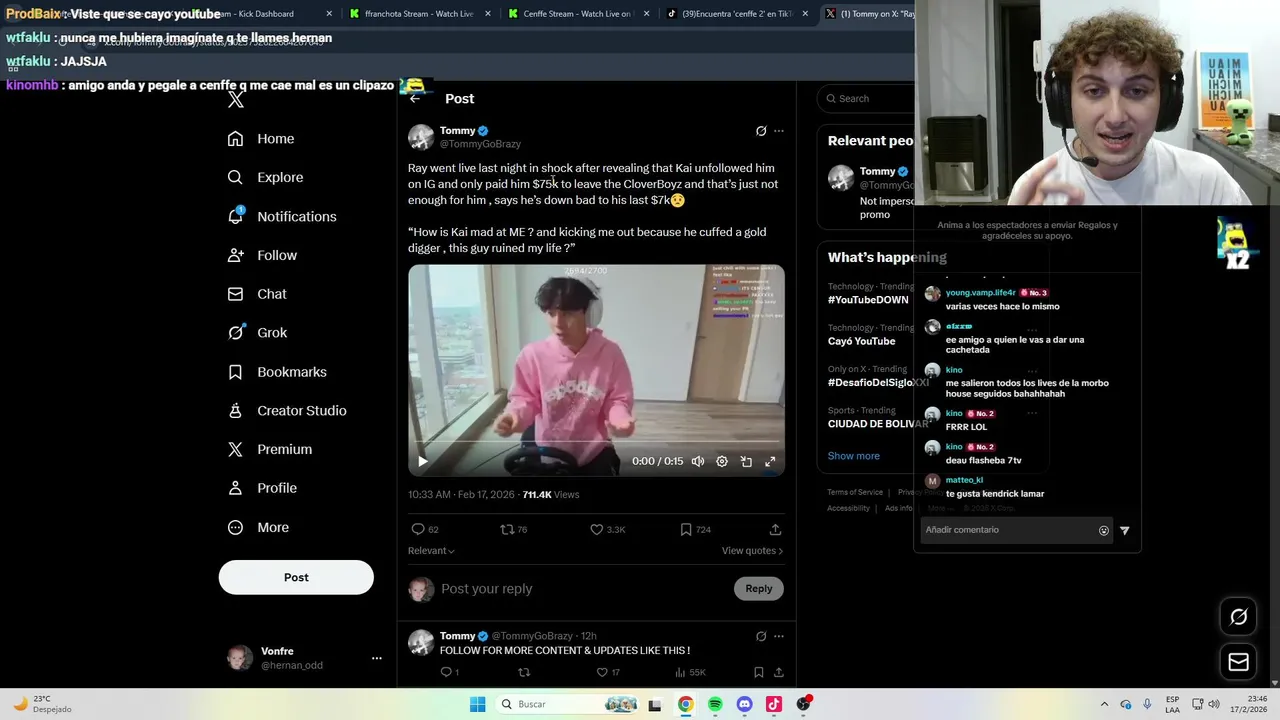1280x720 pixels.
Task: Click the share icon on the main post
Action: [x=775, y=529]
